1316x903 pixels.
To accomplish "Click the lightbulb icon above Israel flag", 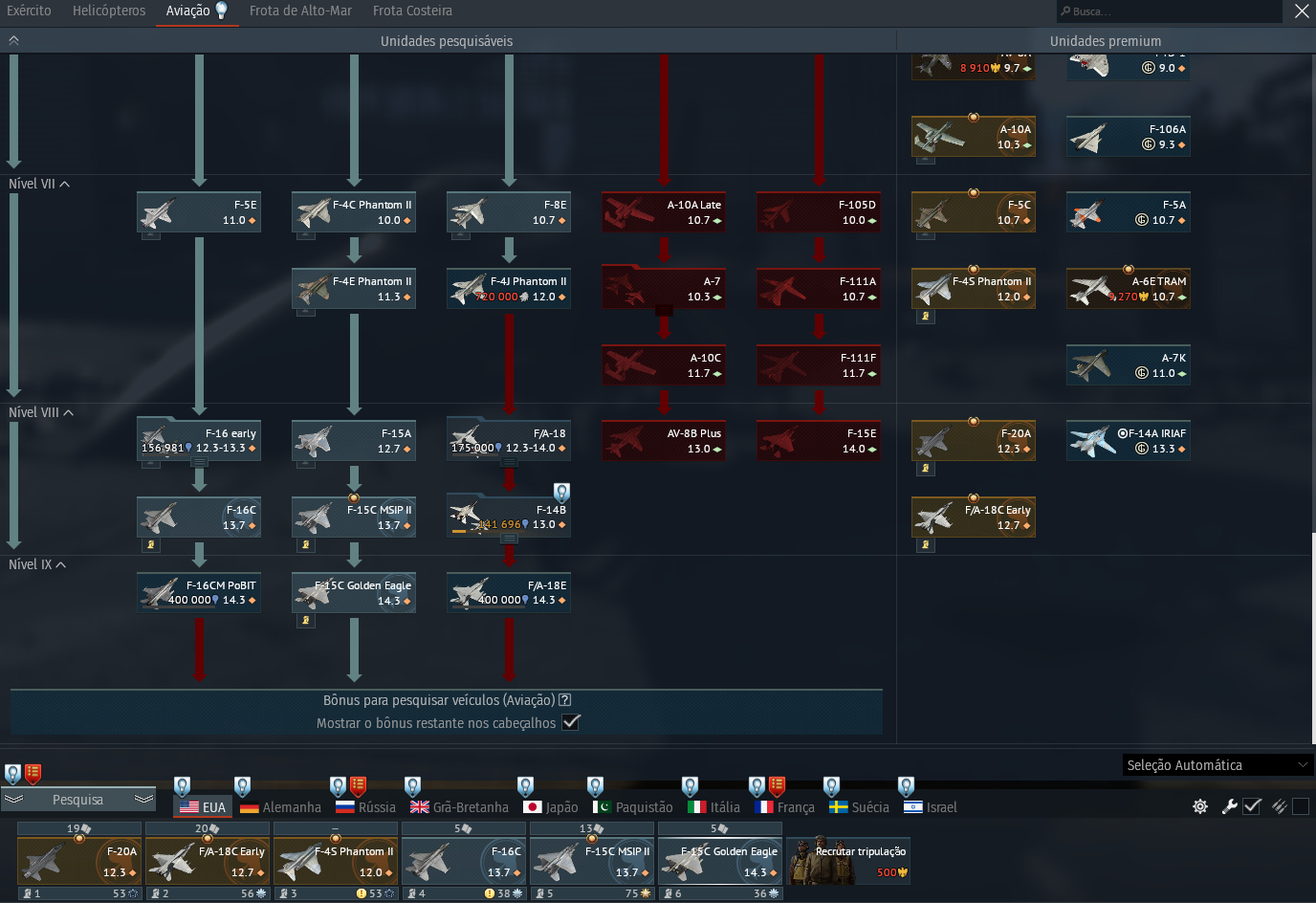I will tap(906, 786).
